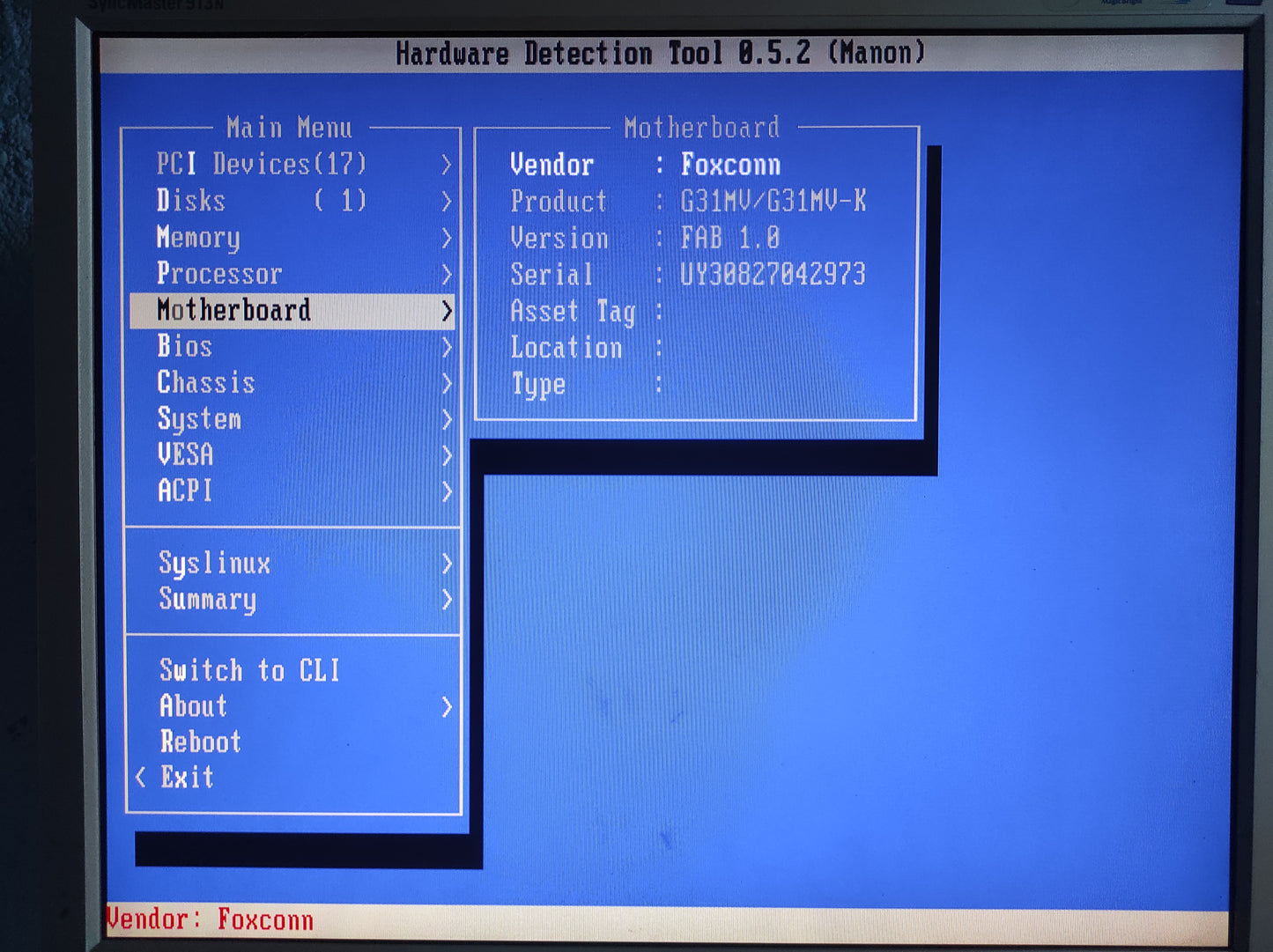Click the back arrow beside Exit
1273x952 pixels.
tap(139, 777)
